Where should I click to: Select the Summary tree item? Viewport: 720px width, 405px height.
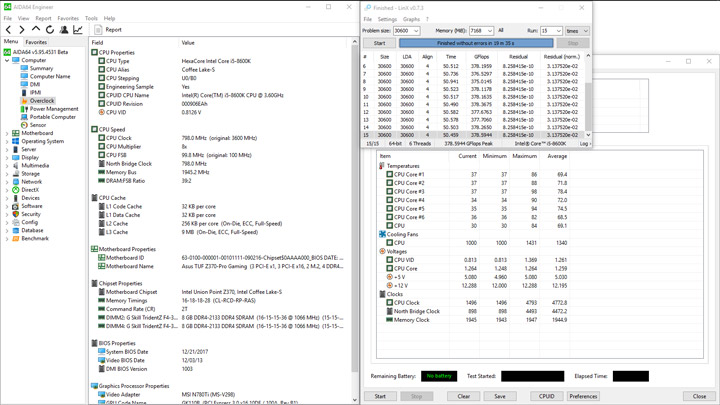coord(41,68)
